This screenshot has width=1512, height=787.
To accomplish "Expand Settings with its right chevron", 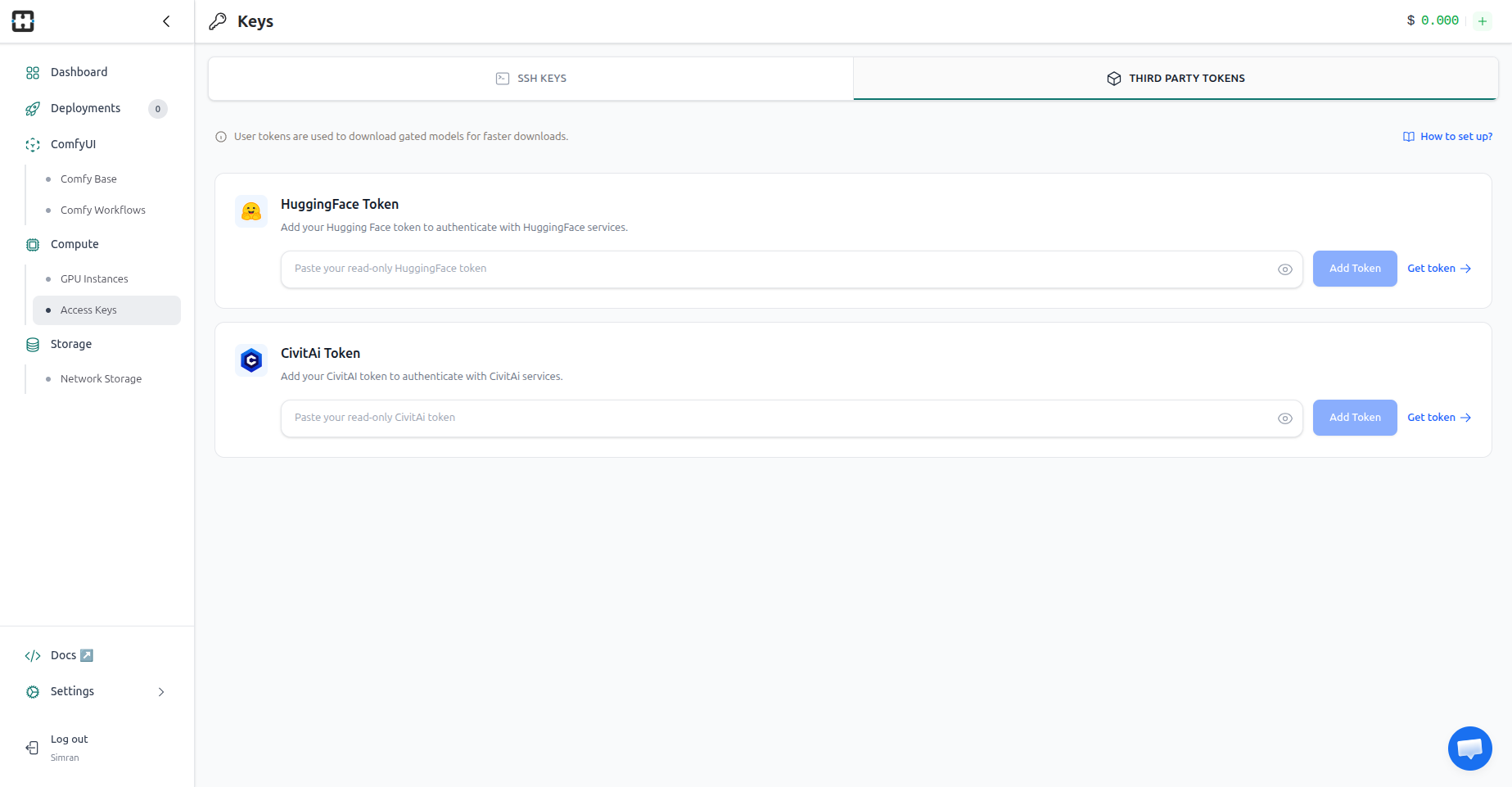I will (x=161, y=692).
